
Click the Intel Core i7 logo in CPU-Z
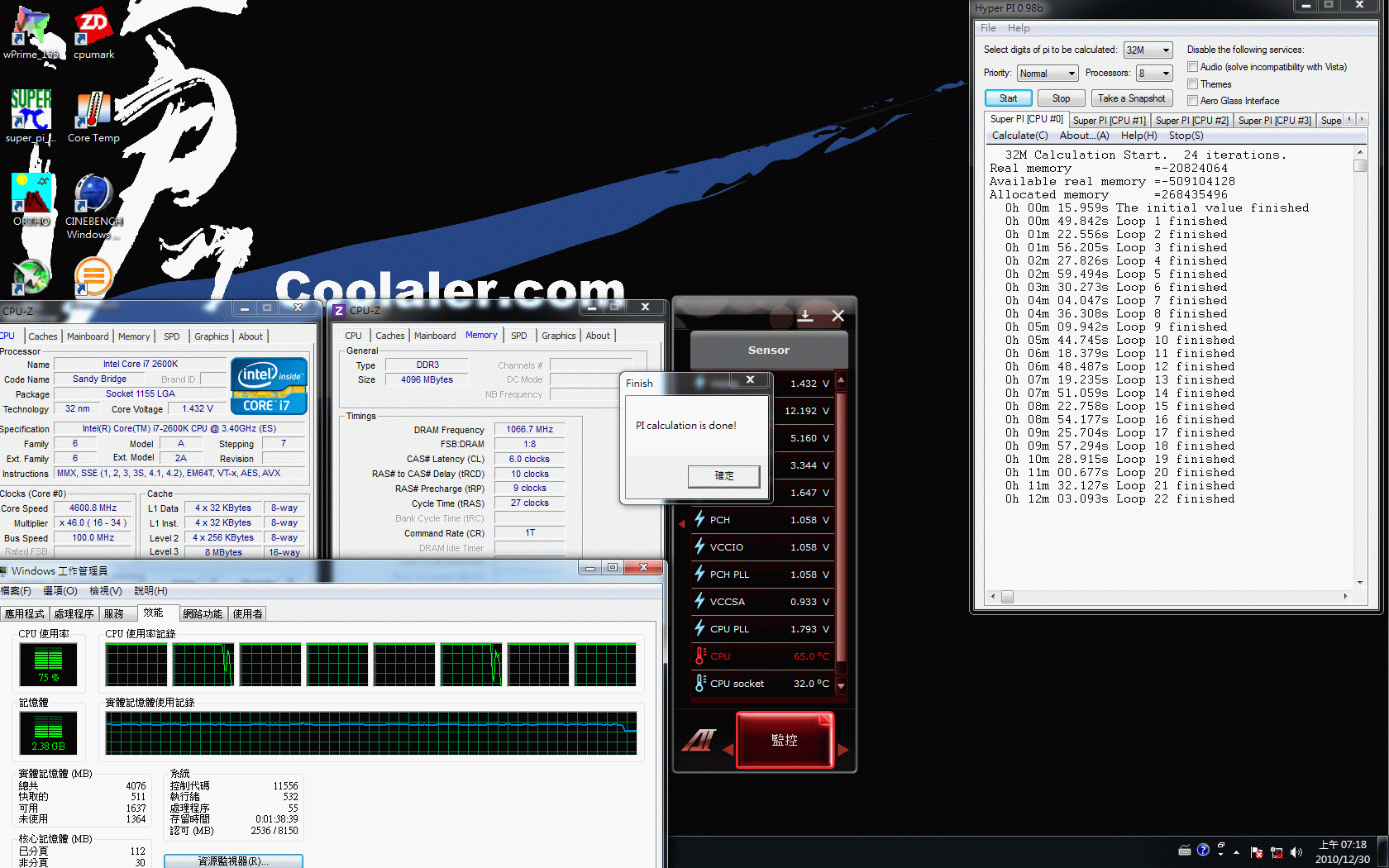click(x=269, y=386)
